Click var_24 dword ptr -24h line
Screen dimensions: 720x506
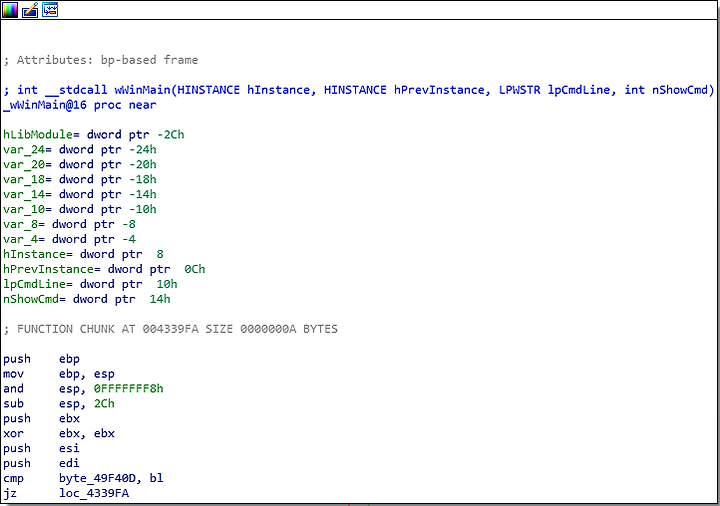pos(80,150)
